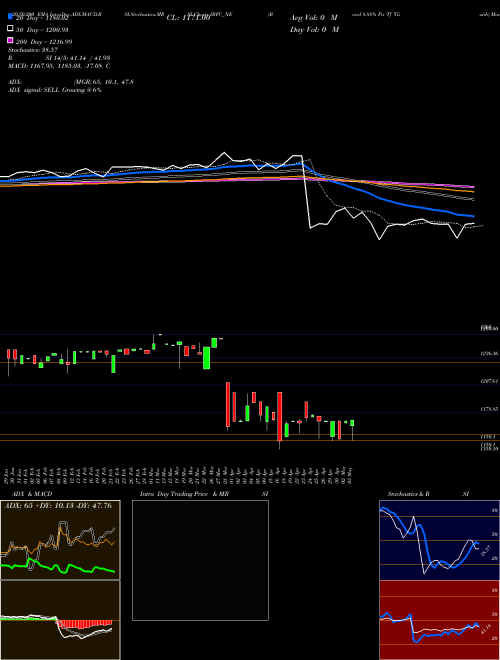Click the ADX (MGR) values line
The width and height of the screenshot is (500, 660).
pyautogui.click(x=71, y=82)
